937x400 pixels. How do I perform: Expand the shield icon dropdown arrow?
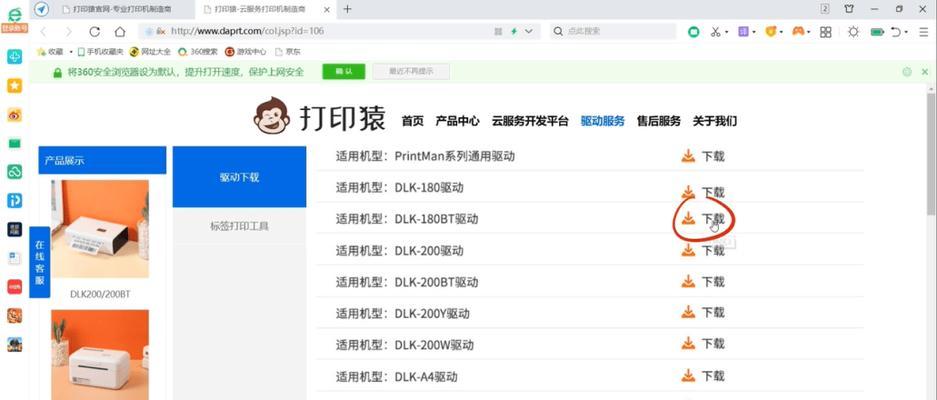(782, 32)
